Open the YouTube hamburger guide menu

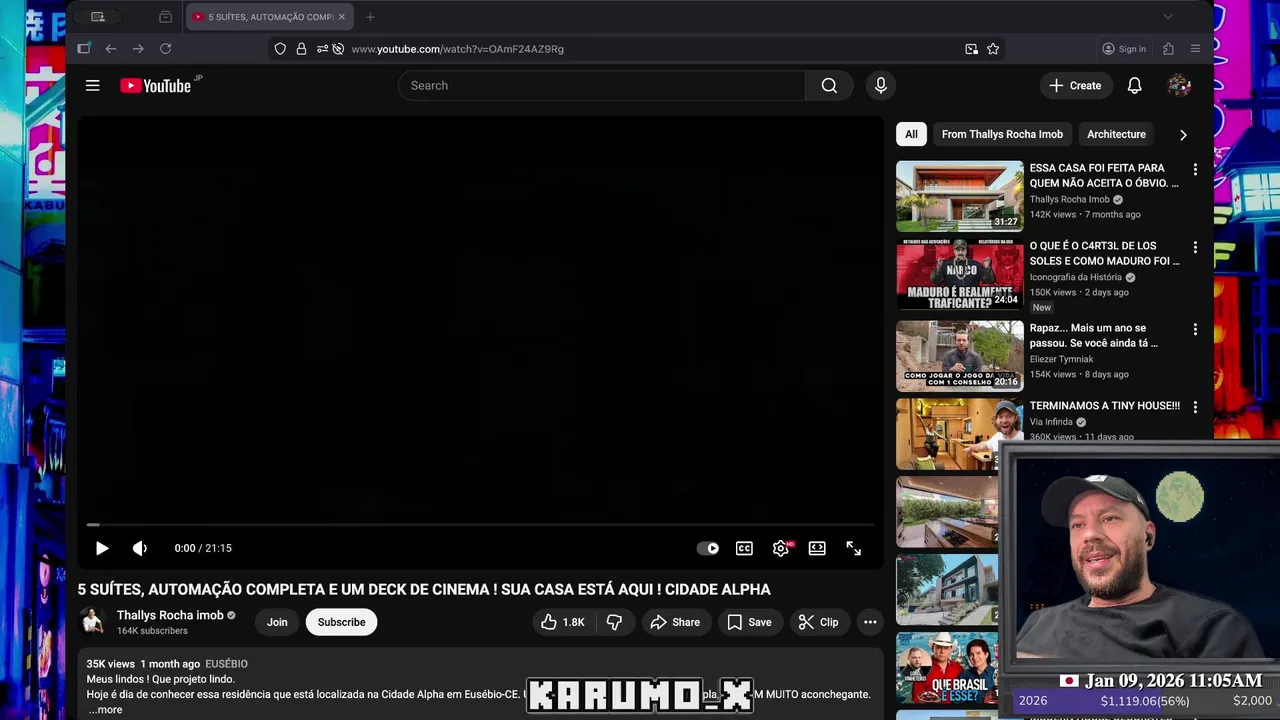(93, 86)
